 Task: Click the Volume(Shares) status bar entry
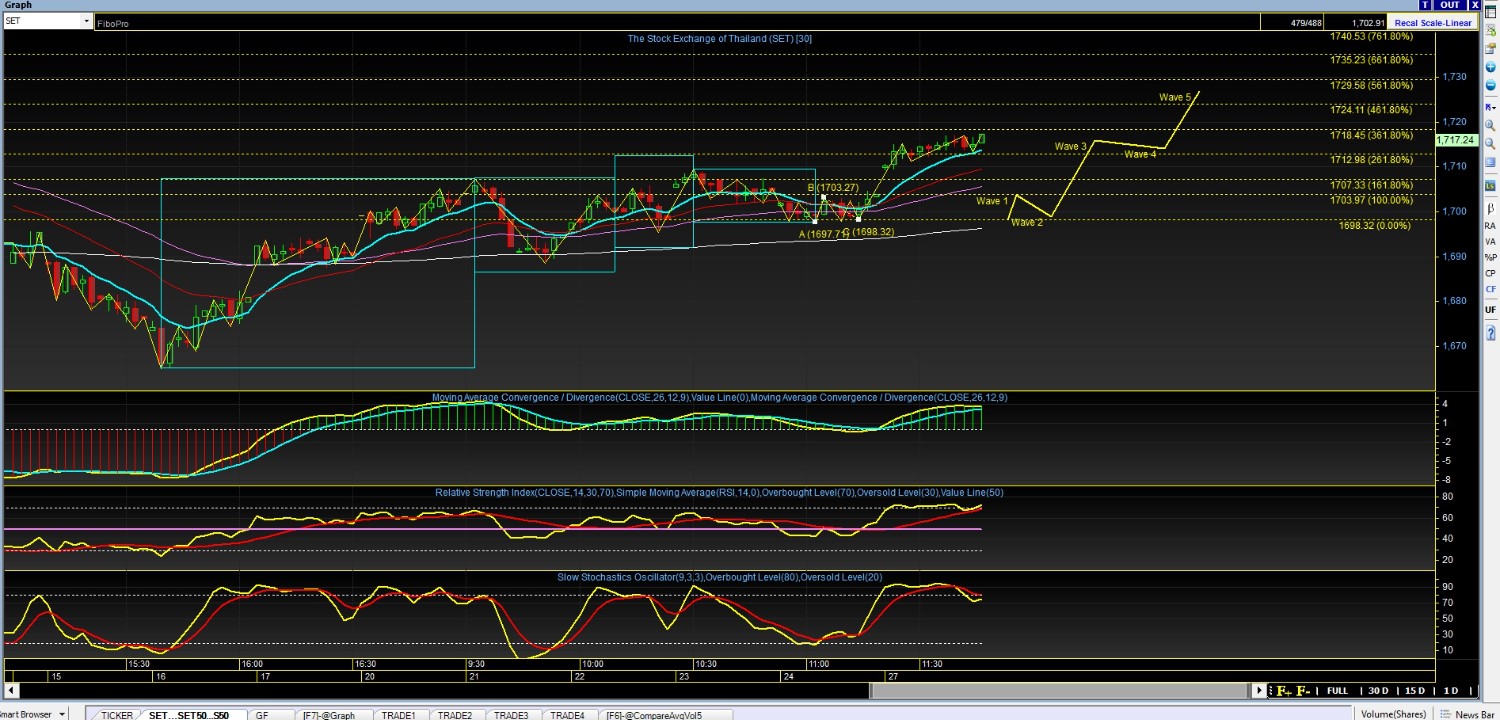(x=1393, y=714)
